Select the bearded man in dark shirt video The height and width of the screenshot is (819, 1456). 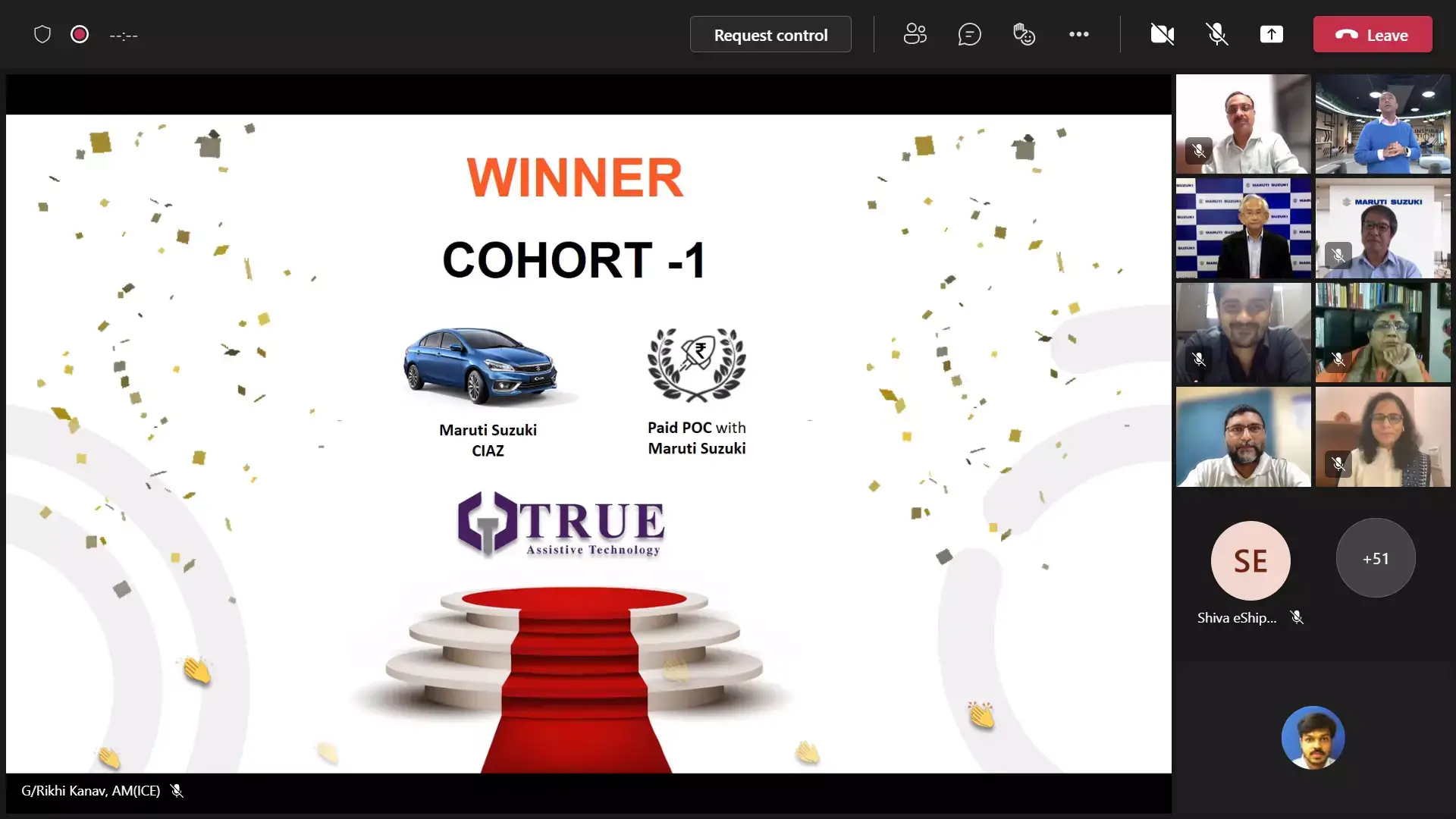pyautogui.click(x=1243, y=333)
